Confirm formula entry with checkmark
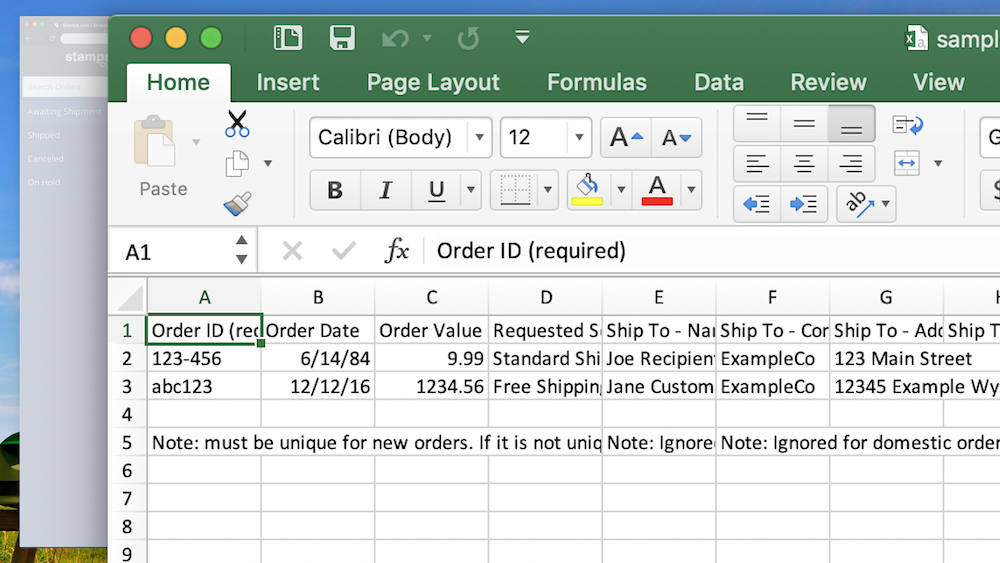Image resolution: width=1000 pixels, height=563 pixels. pos(344,251)
